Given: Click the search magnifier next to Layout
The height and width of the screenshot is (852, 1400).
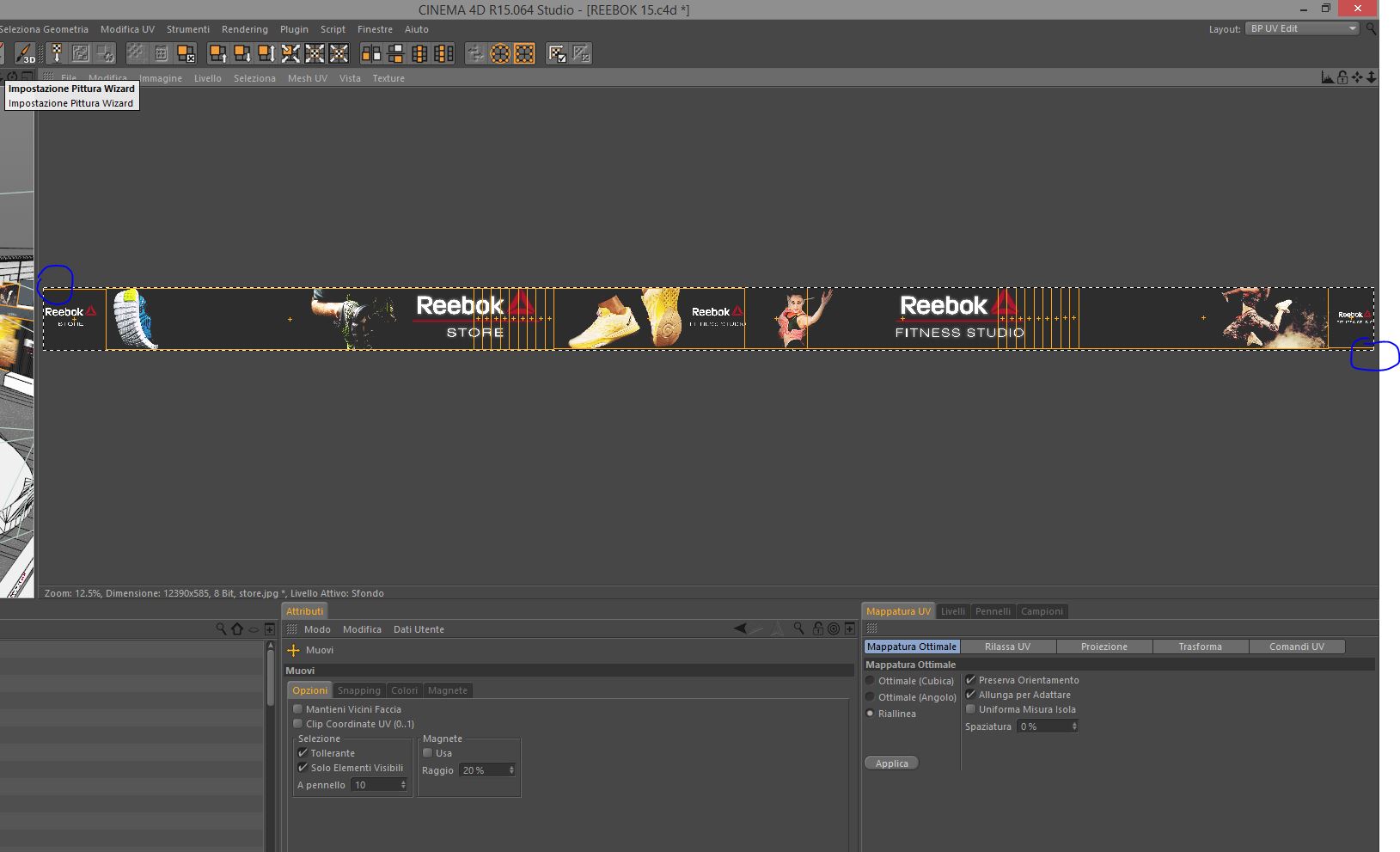Looking at the screenshot, I should pos(1371,28).
